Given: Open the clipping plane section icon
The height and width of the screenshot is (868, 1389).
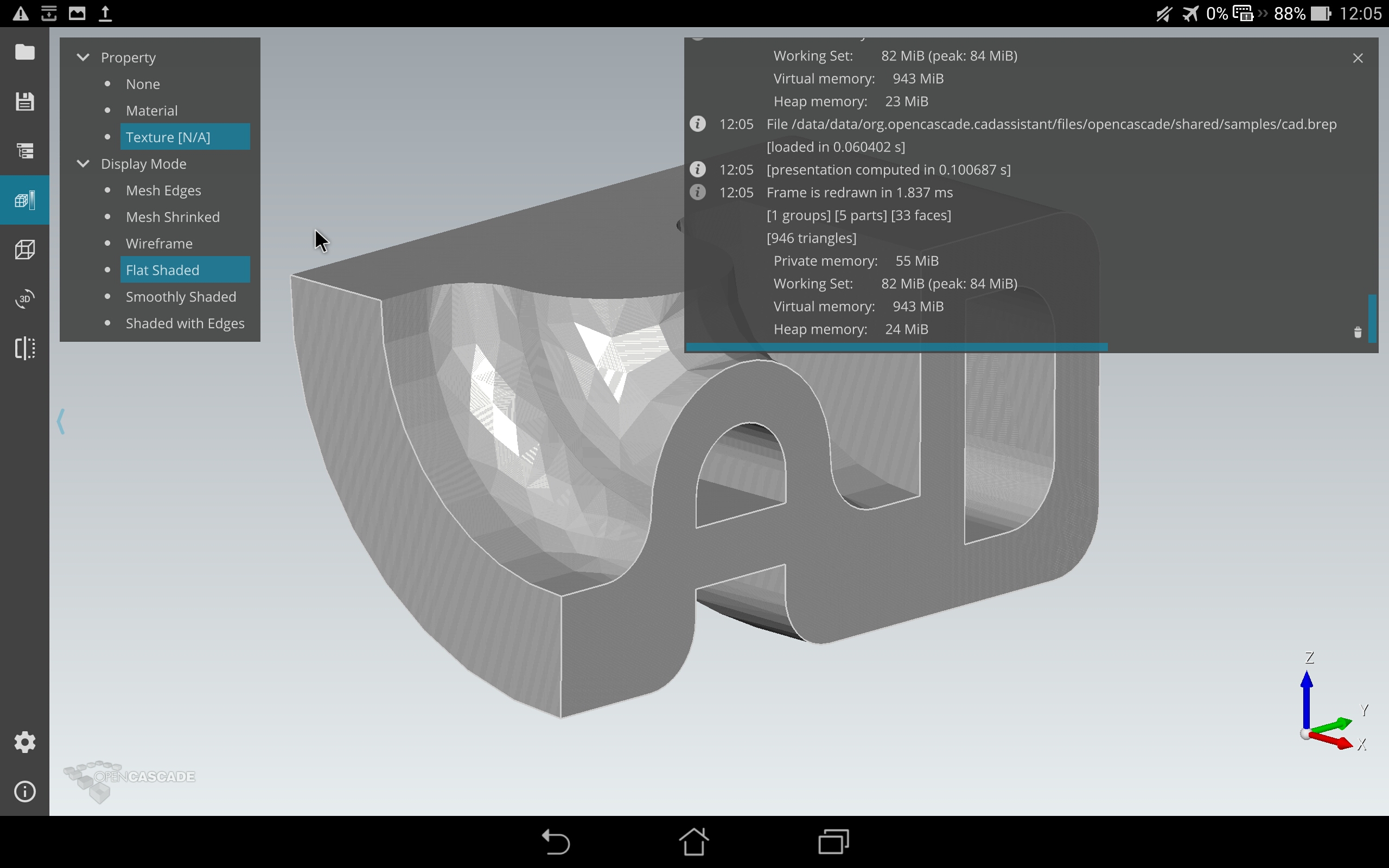Looking at the screenshot, I should (24, 348).
